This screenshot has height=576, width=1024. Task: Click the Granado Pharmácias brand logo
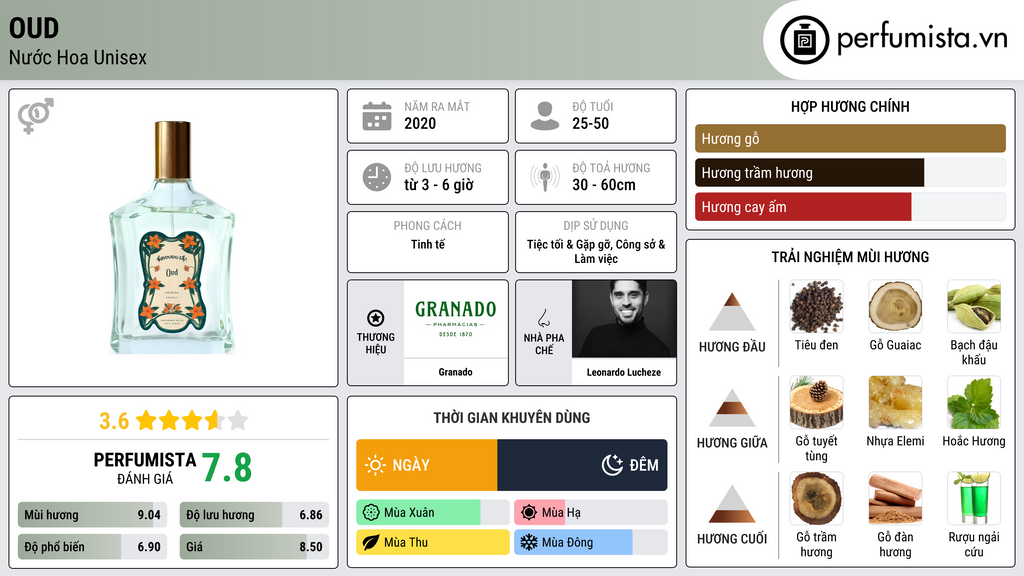456,319
